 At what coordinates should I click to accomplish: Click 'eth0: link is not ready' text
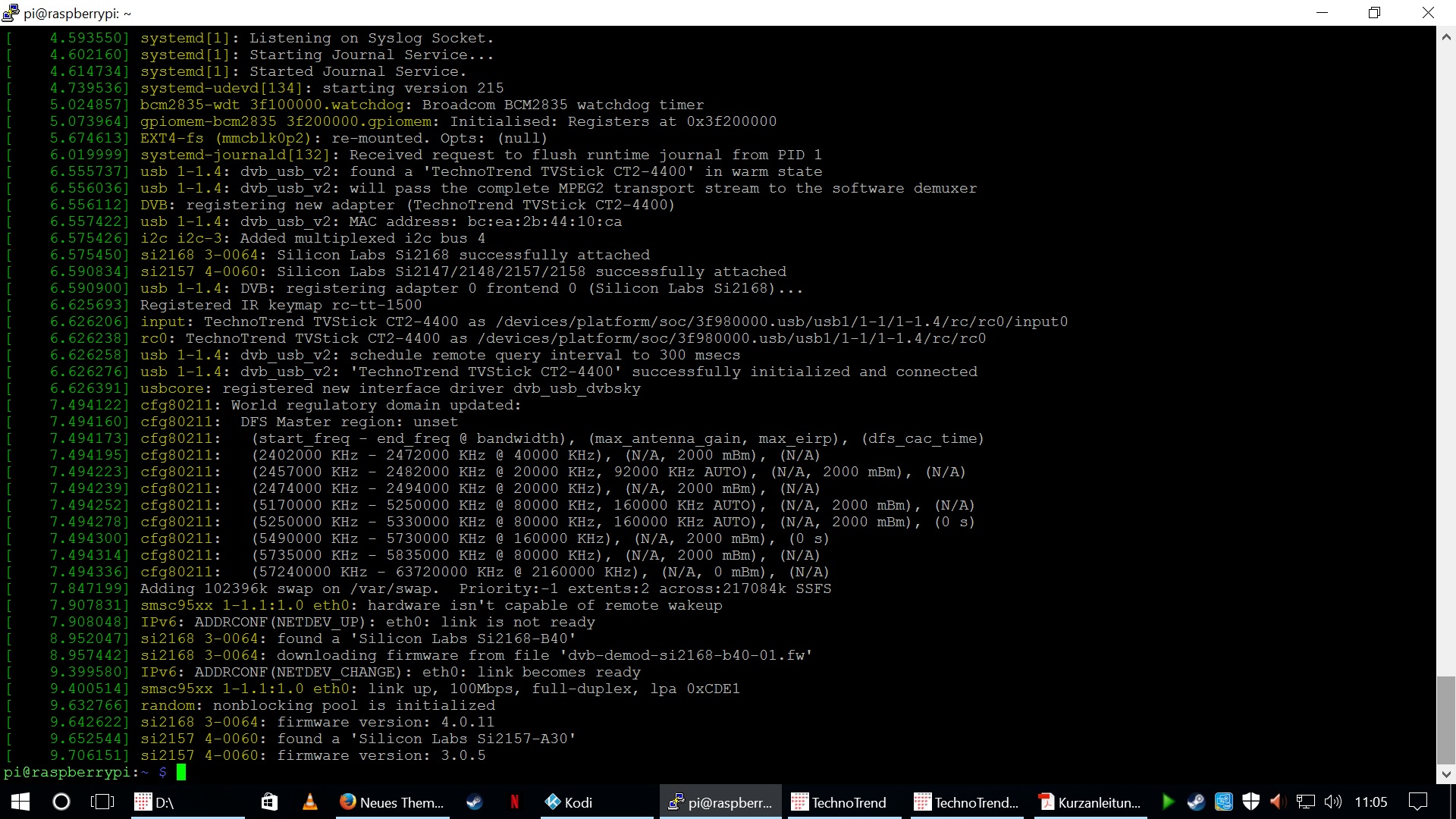point(491,622)
